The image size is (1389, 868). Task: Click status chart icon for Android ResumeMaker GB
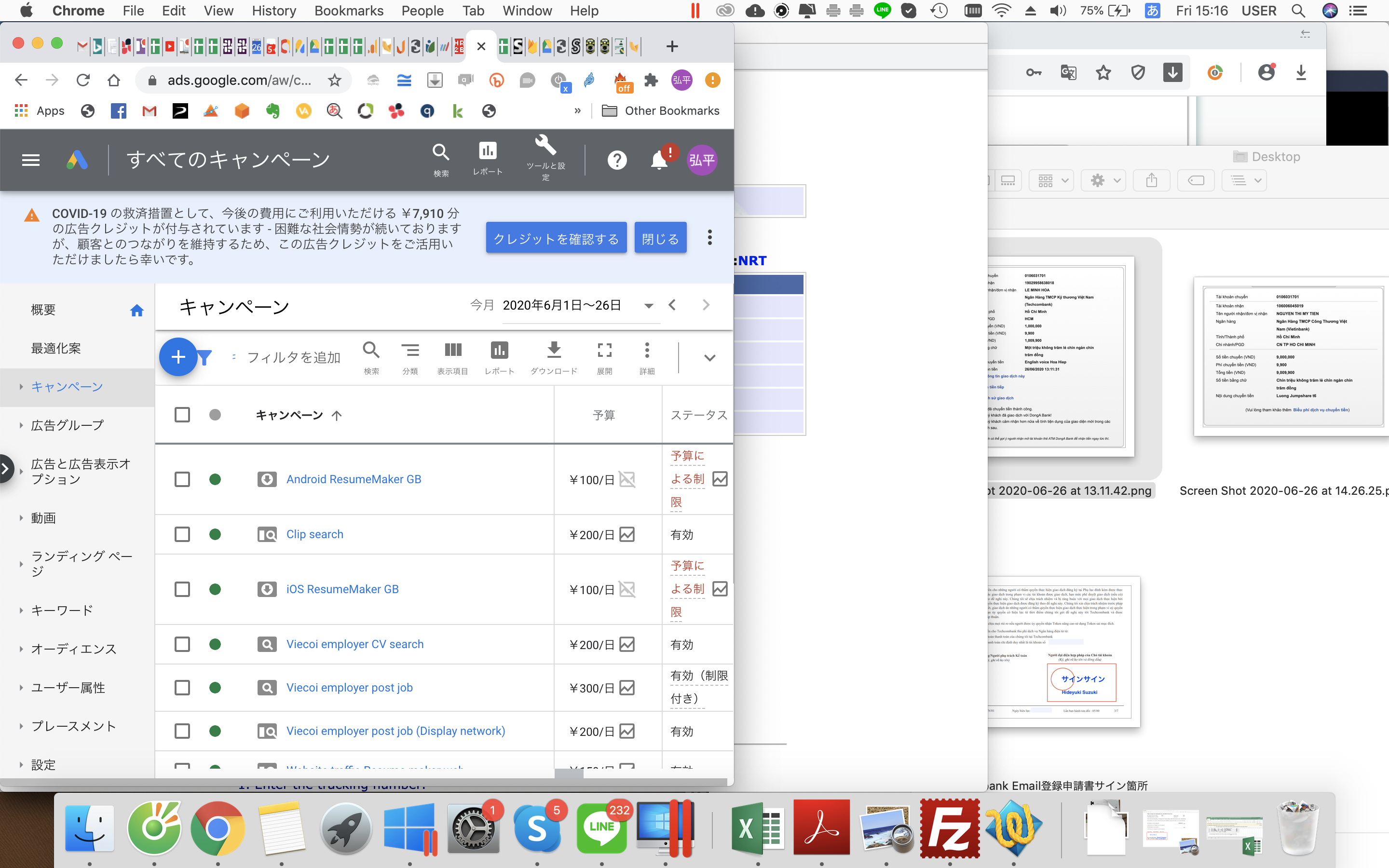[x=720, y=479]
